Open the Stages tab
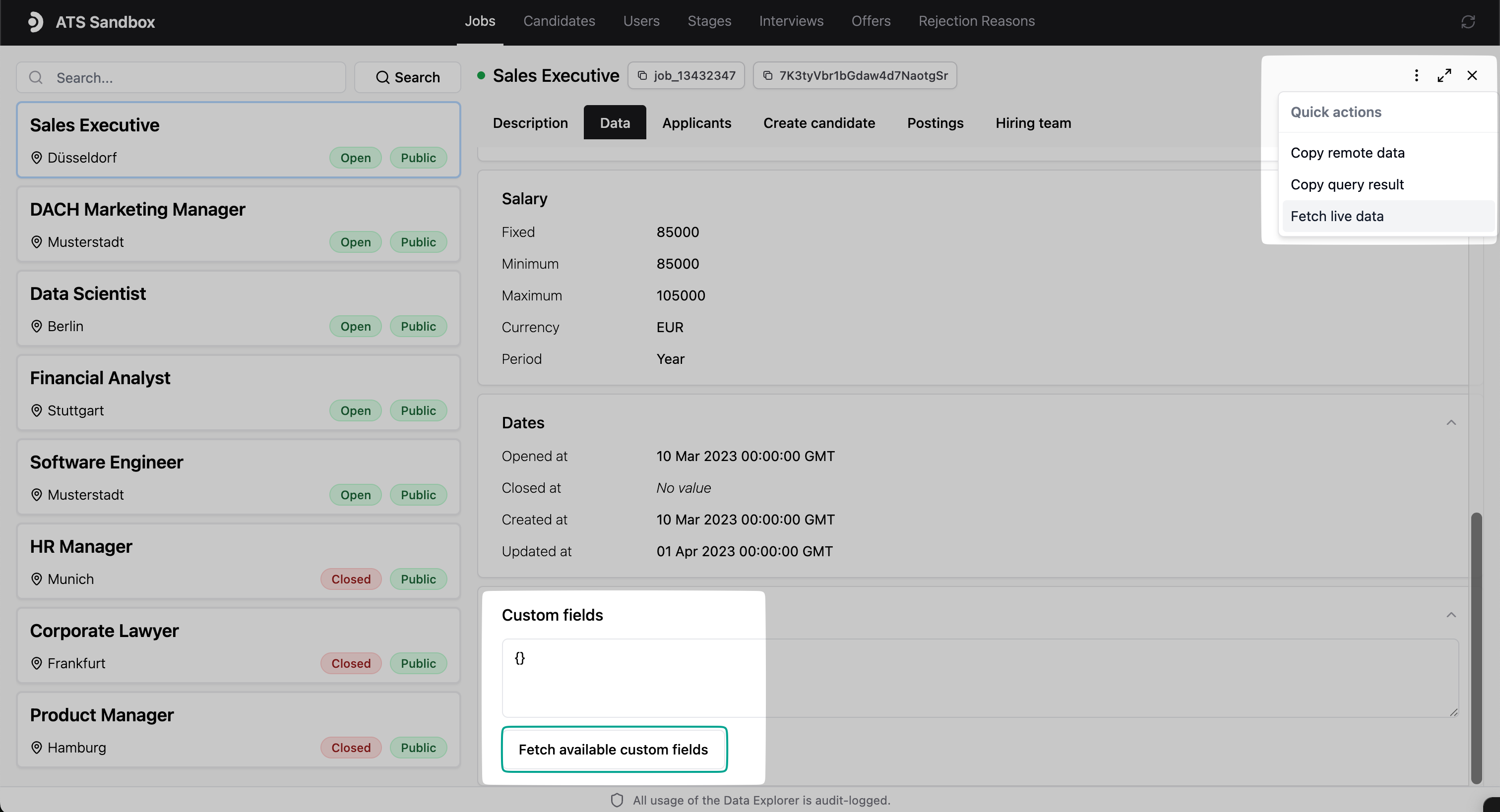Image resolution: width=1500 pixels, height=812 pixels. pos(709,21)
